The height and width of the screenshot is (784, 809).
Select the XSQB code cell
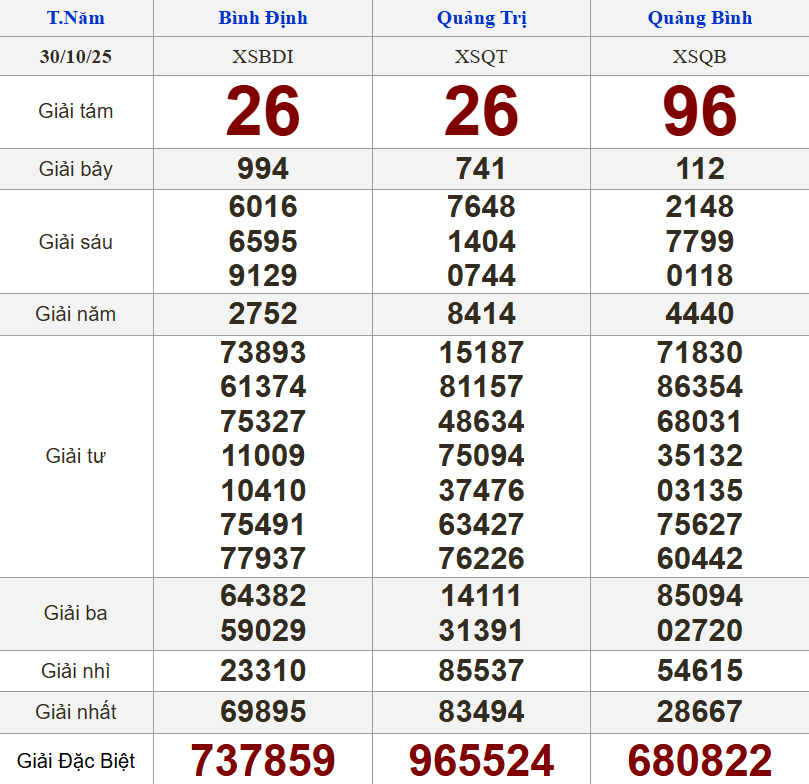[699, 57]
